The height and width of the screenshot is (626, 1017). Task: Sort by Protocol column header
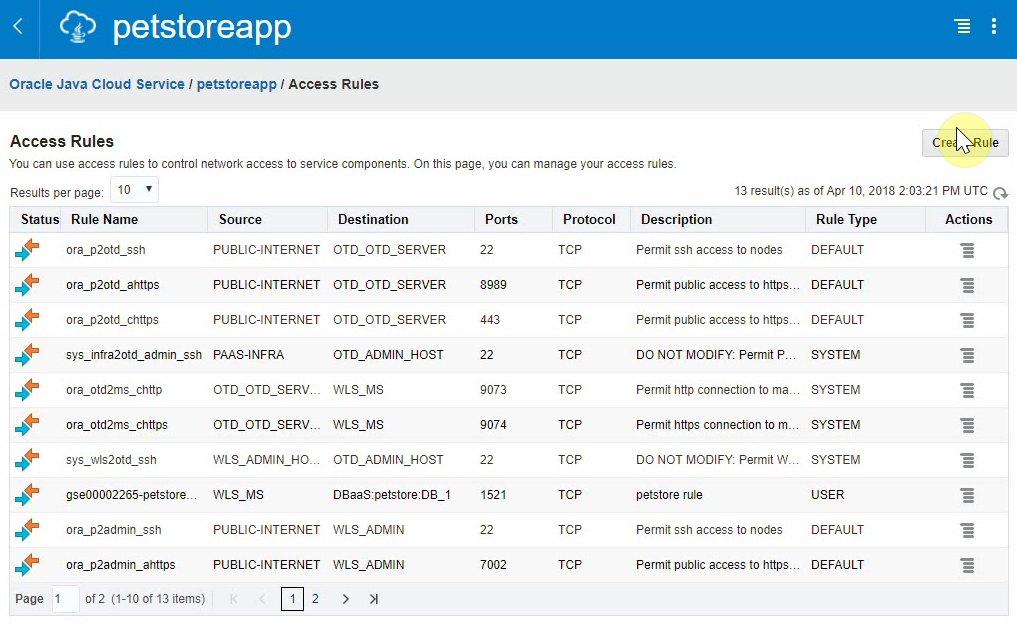coord(589,219)
